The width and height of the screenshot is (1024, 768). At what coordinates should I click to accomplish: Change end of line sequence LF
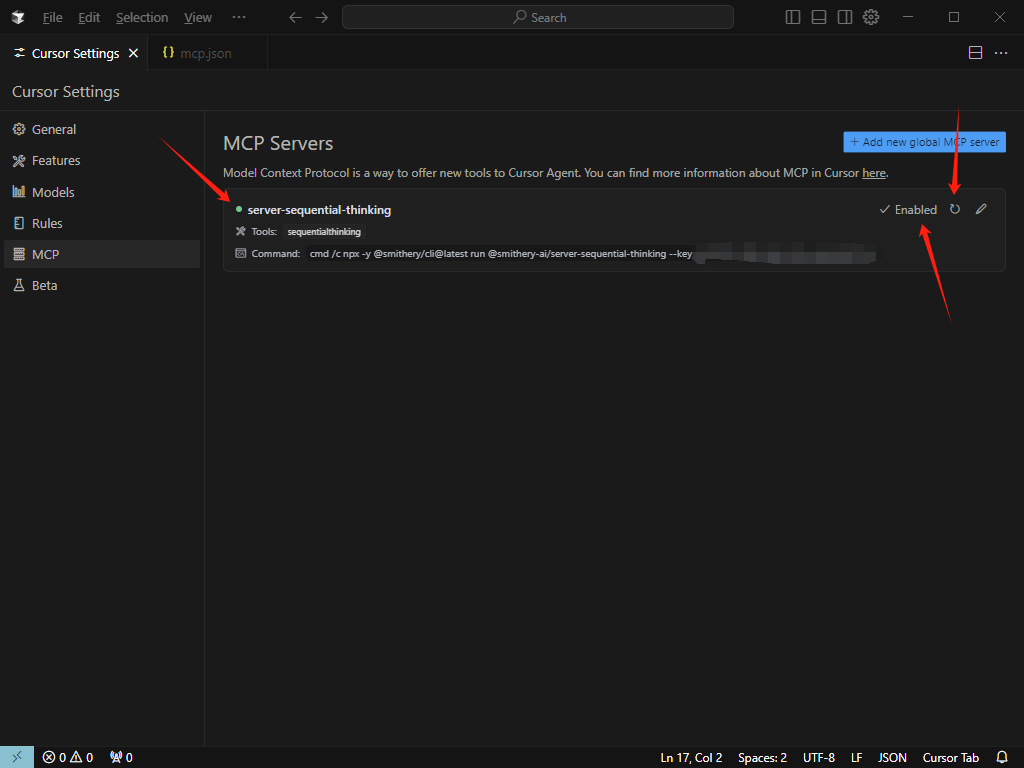[x=857, y=758]
